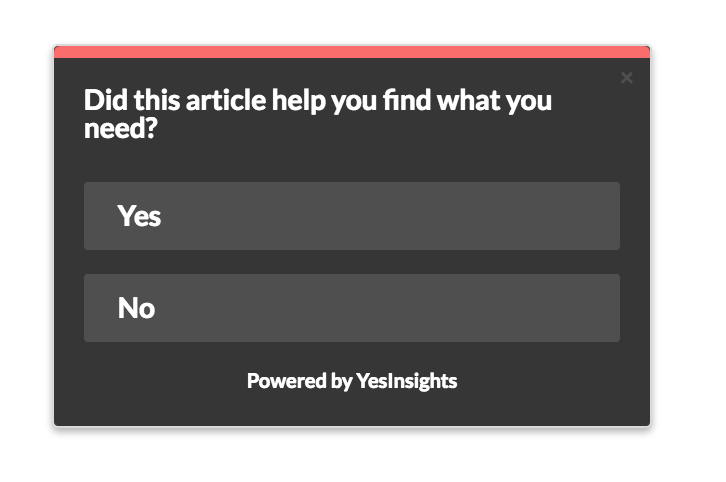Viewport: 726px width, 482px height.
Task: Click the red accent bar atop popup
Action: [352, 52]
